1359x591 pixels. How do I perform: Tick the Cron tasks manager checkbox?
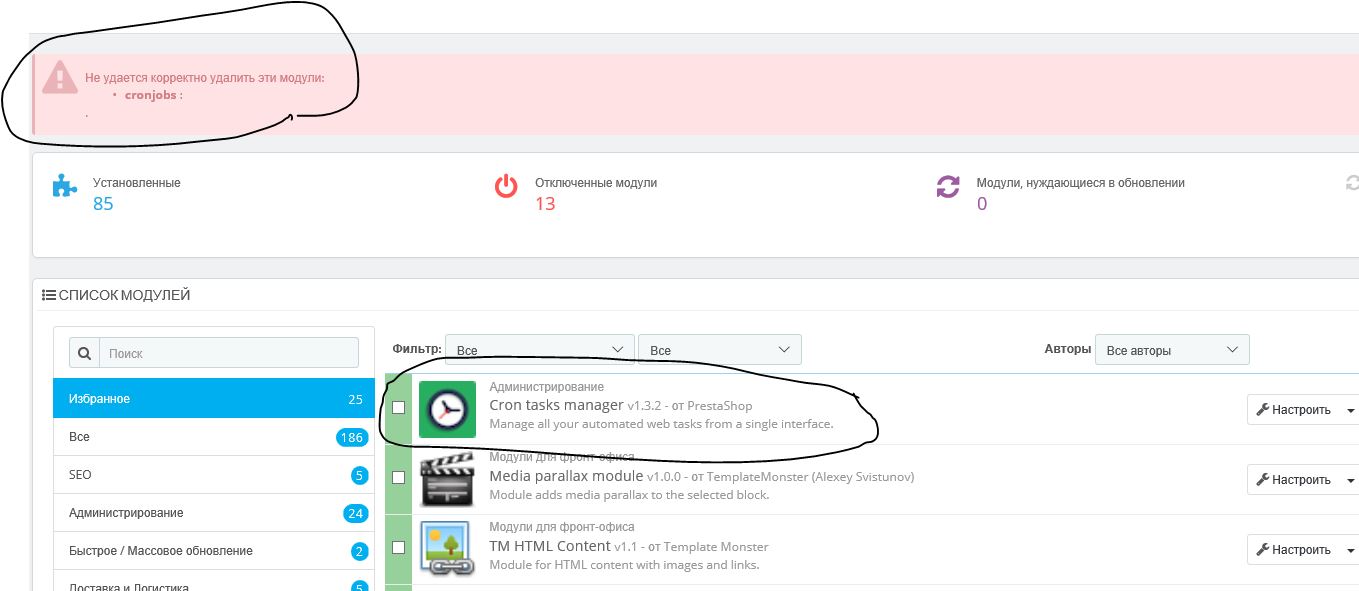398,408
